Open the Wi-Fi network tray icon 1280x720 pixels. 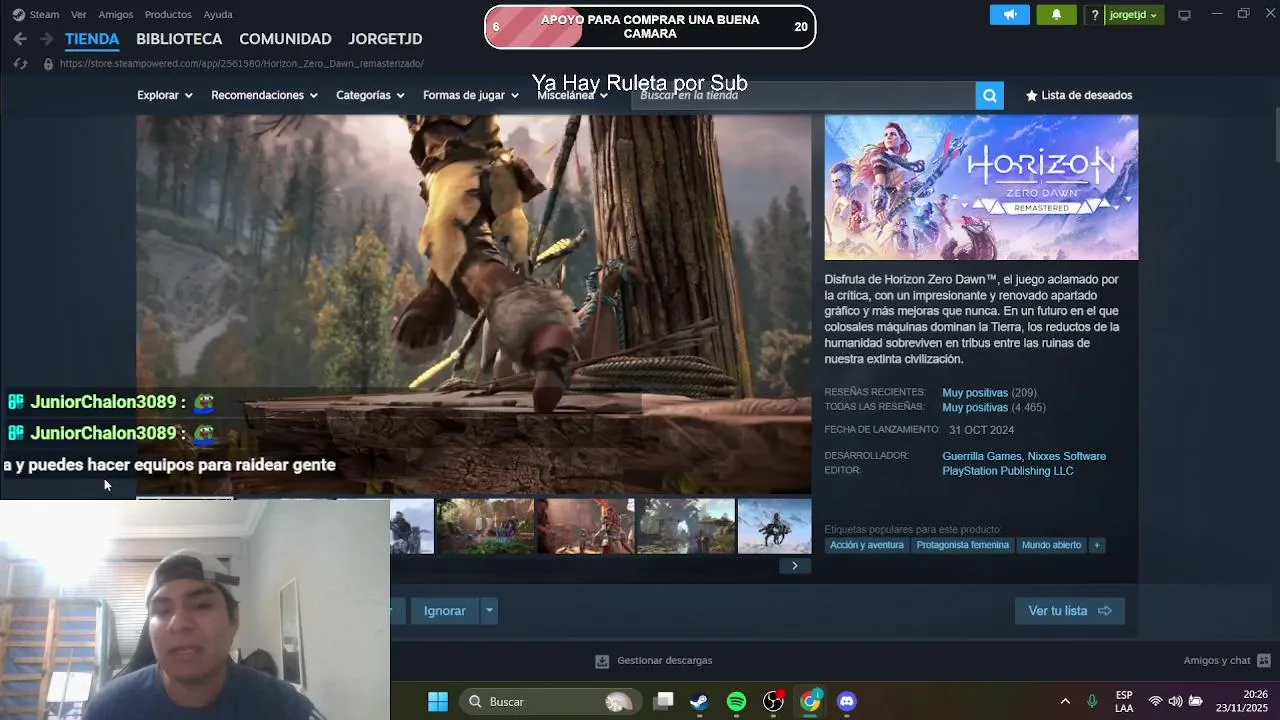1156,701
